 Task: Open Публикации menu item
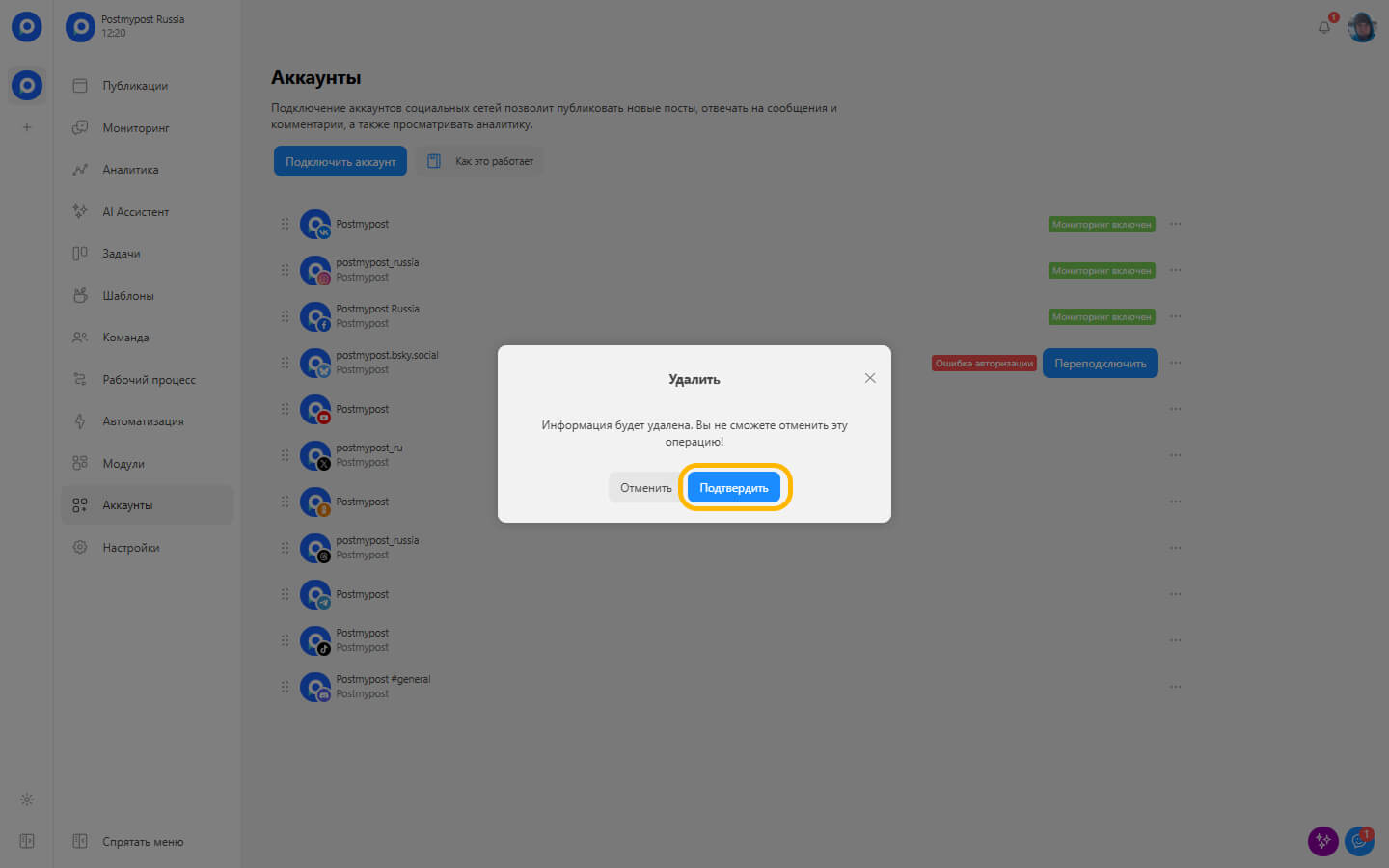coord(135,86)
